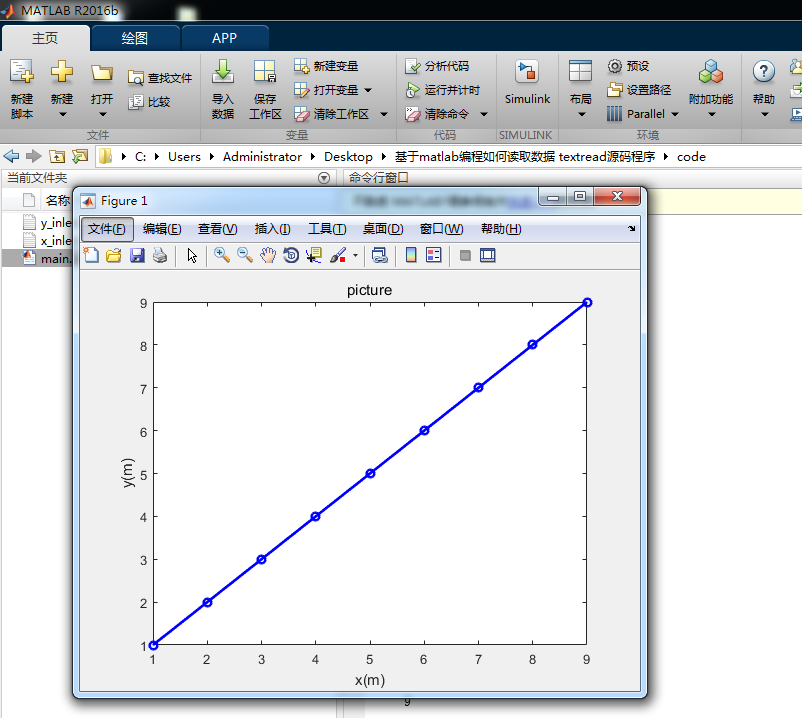
Task: Open the 帮助(H) menu in Figure 1
Action: 501,229
